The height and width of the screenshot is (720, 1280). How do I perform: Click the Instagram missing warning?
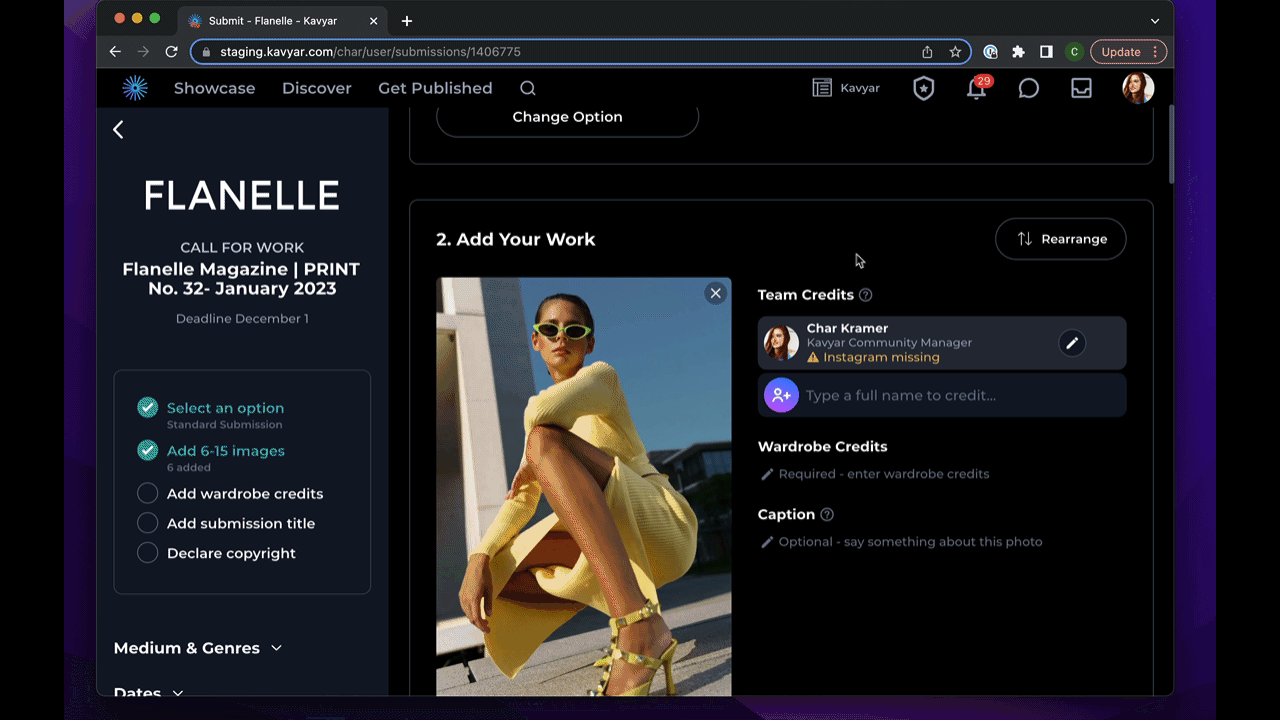[x=873, y=357]
